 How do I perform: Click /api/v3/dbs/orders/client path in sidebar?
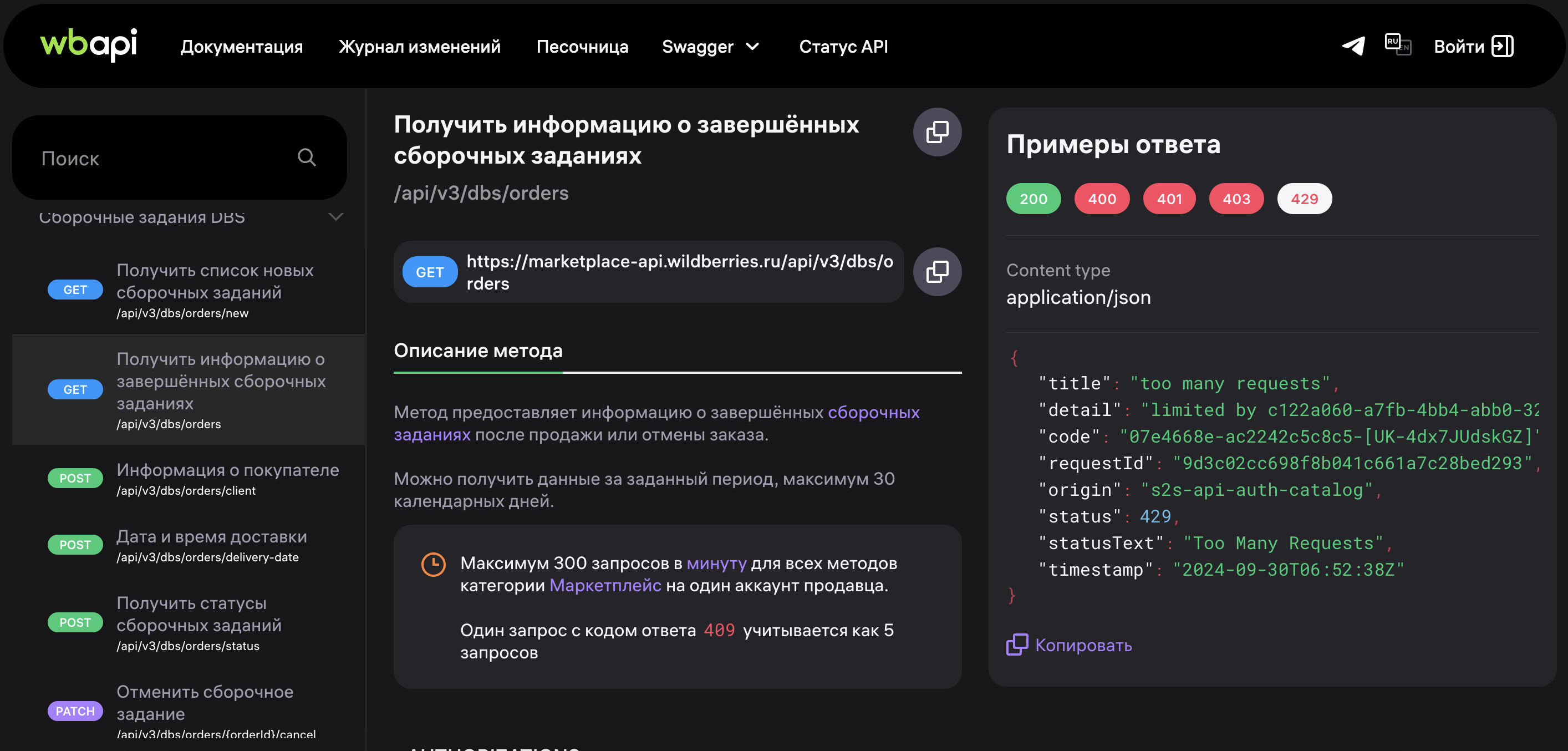186,491
